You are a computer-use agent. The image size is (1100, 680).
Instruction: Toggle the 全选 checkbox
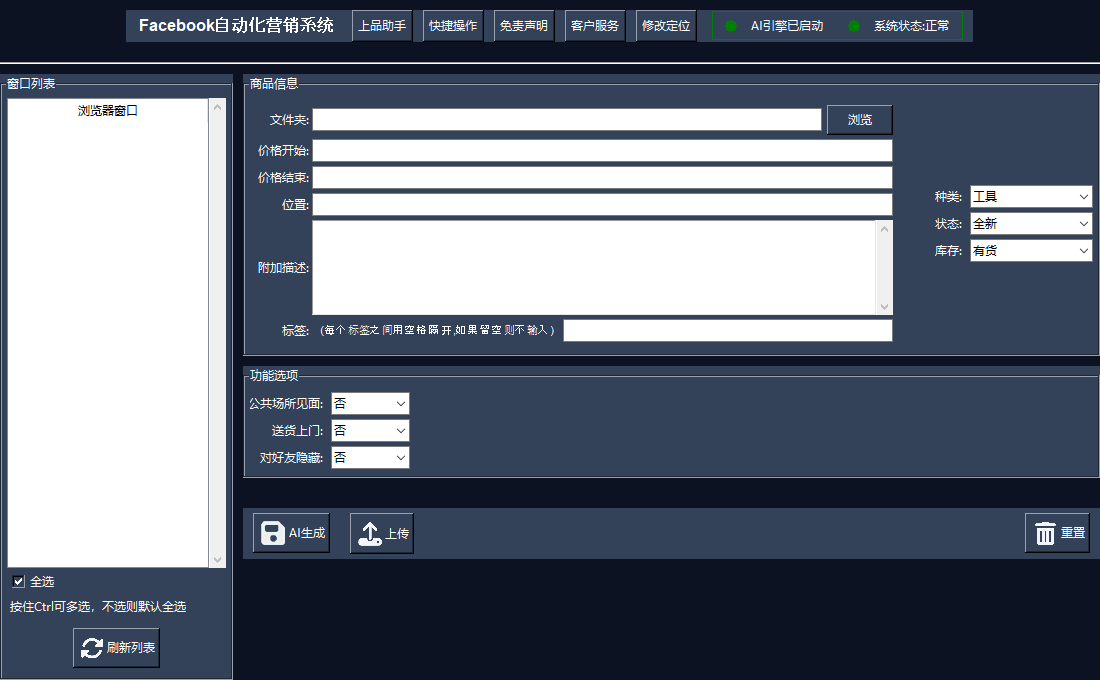coord(18,581)
